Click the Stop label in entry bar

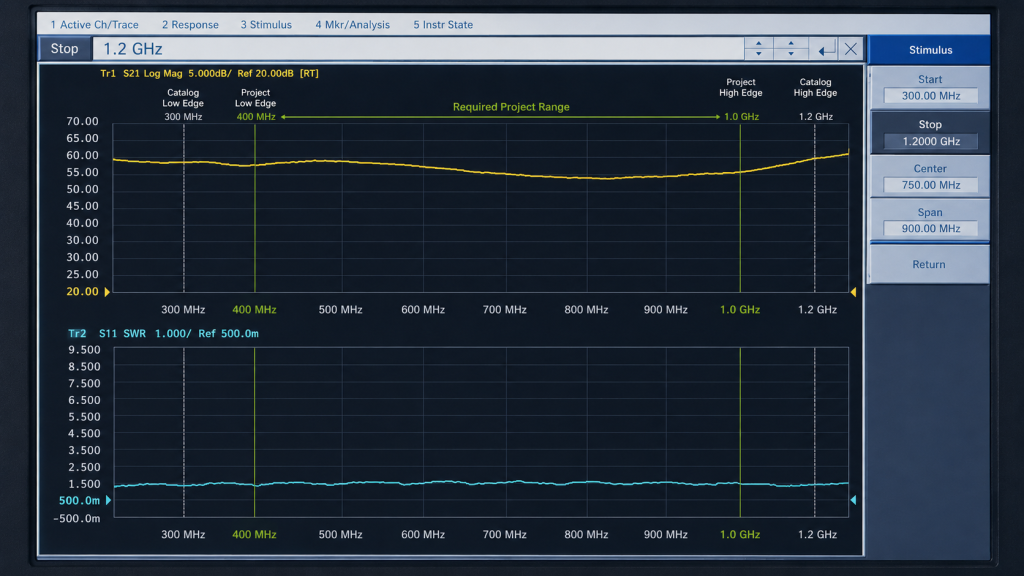(65, 49)
